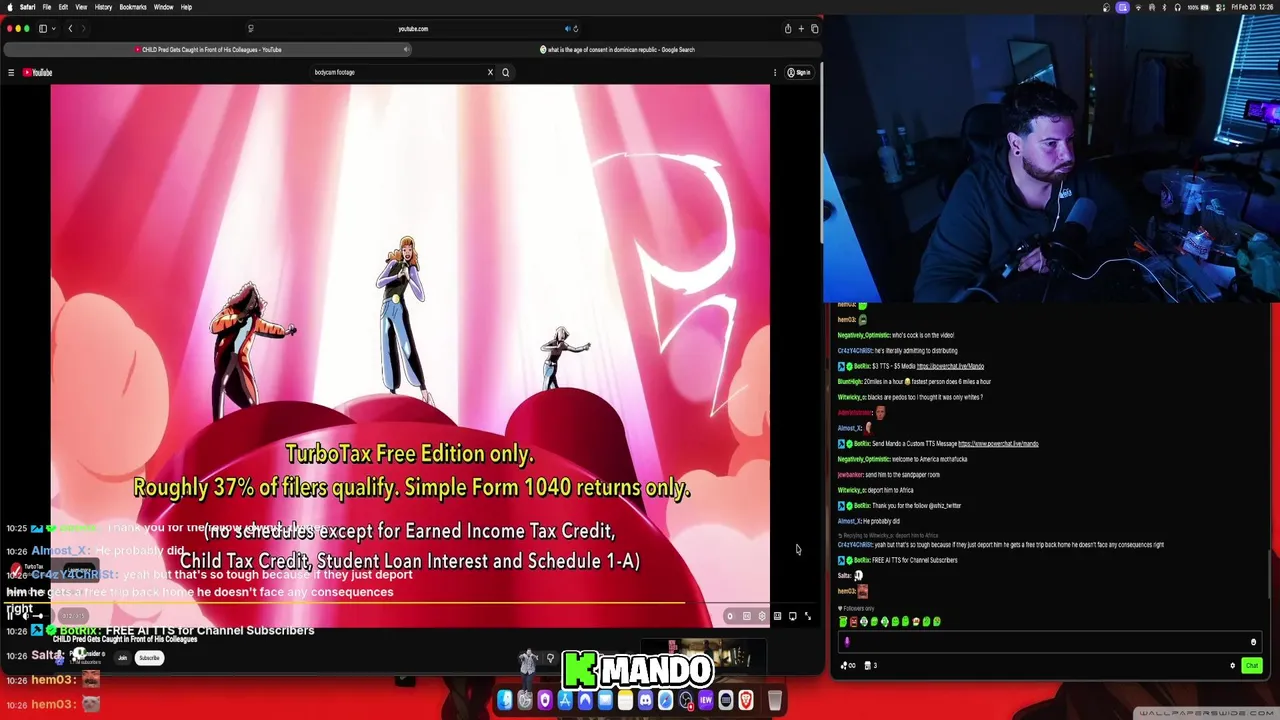The width and height of the screenshot is (1280, 720).
Task: Click the Safari menu bar item
Action: pyautogui.click(x=27, y=7)
